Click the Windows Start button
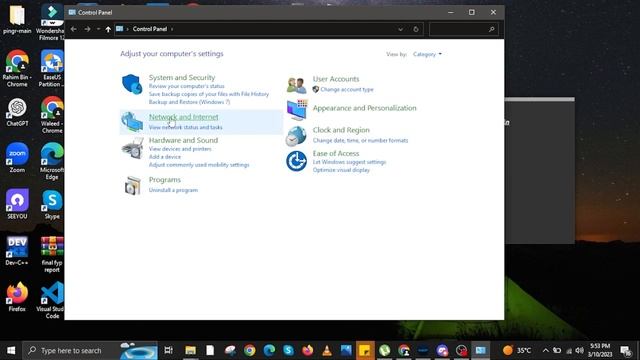 (11, 350)
